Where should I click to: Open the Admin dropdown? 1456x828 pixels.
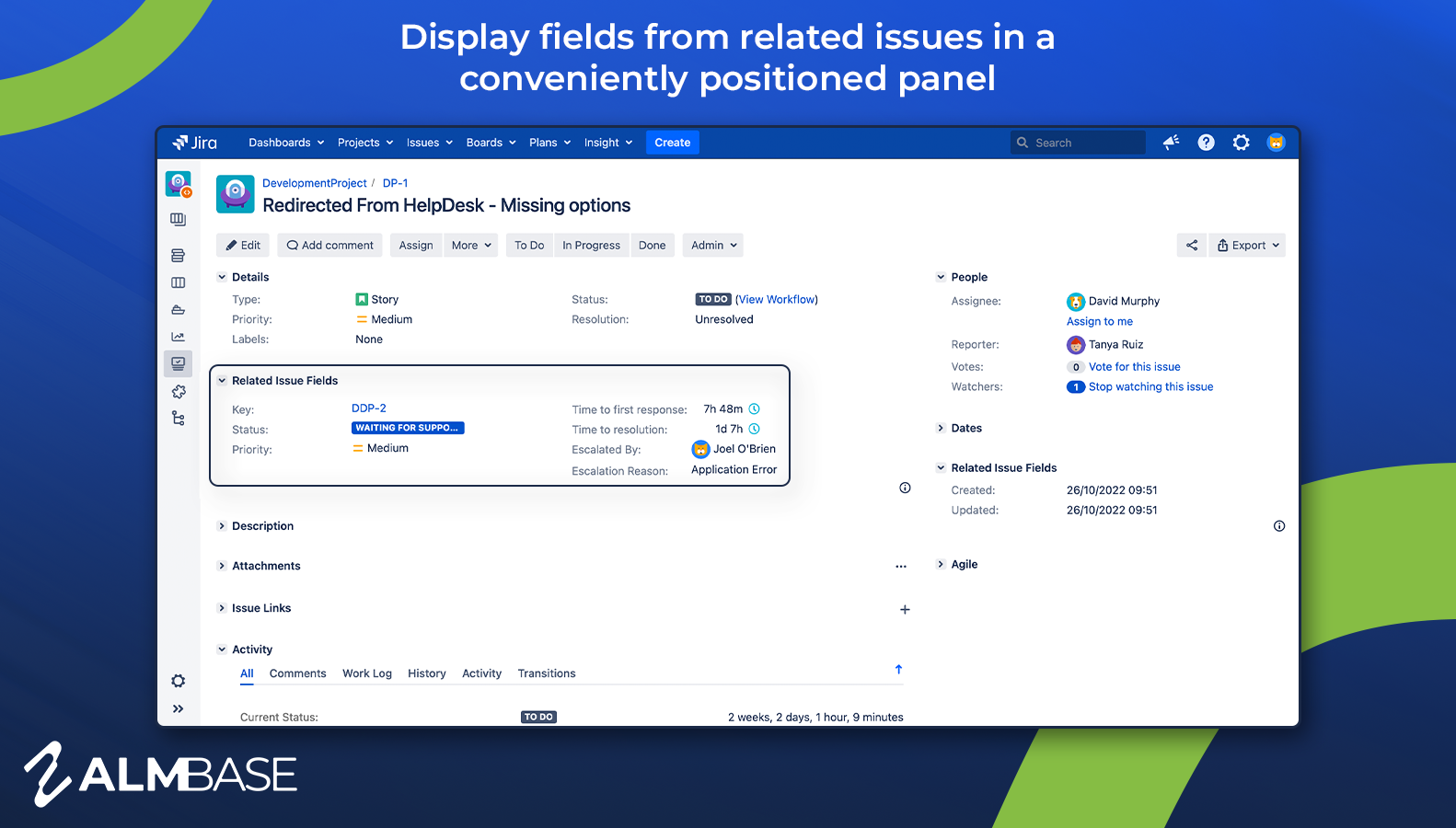pyautogui.click(x=714, y=246)
